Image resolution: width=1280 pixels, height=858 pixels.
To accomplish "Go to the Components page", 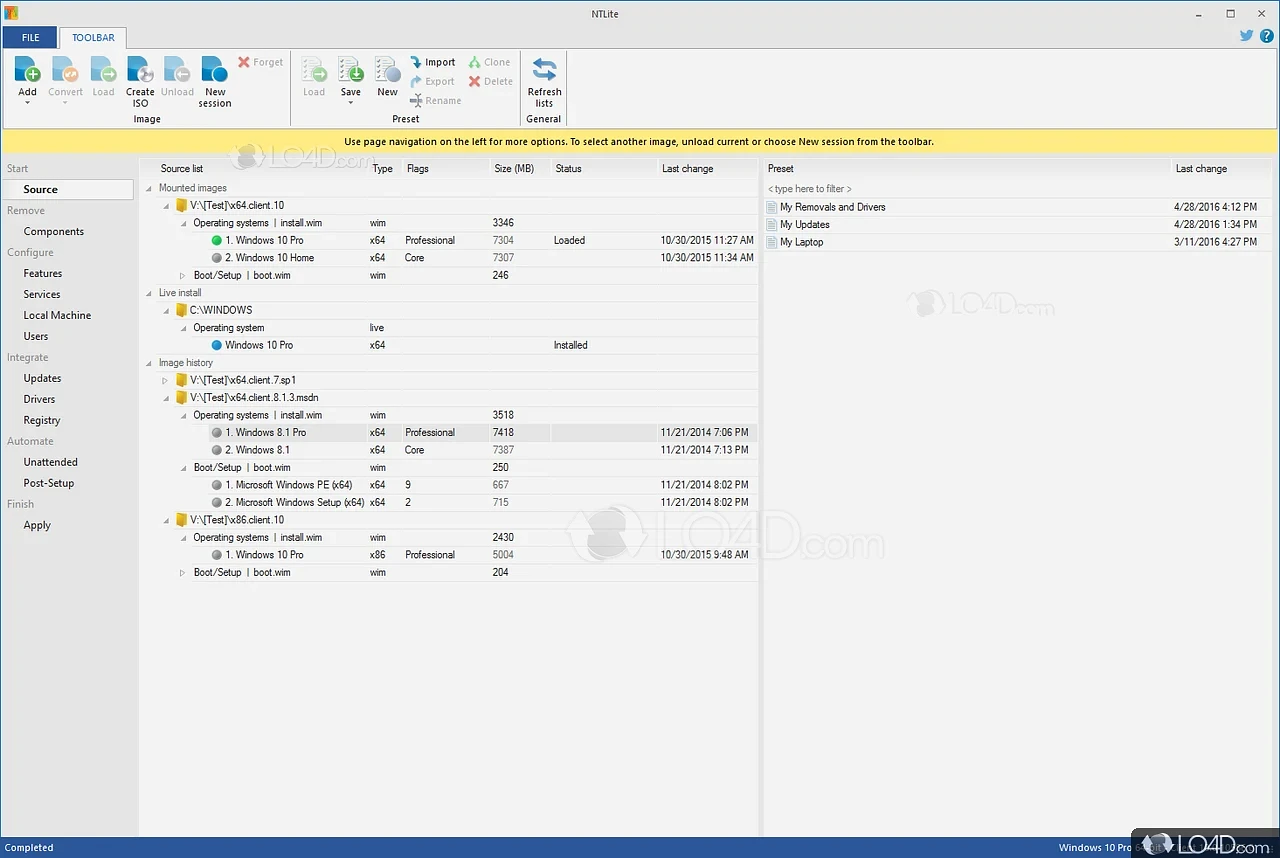I will point(54,231).
